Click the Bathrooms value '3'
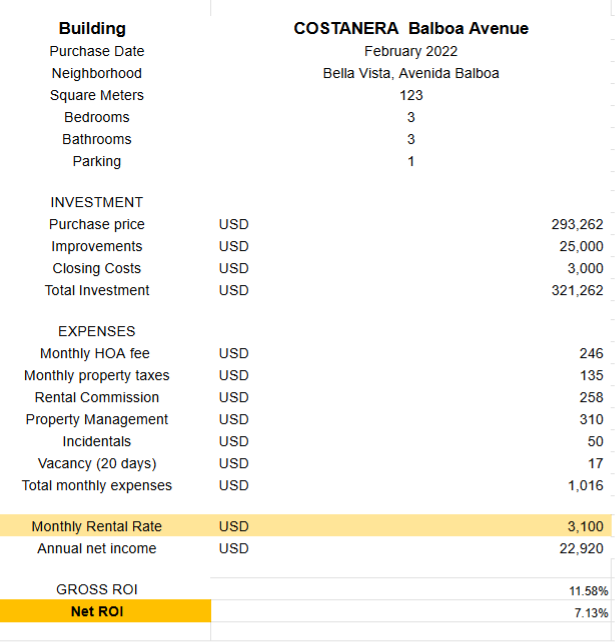This screenshot has height=642, width=616. pyautogui.click(x=411, y=139)
